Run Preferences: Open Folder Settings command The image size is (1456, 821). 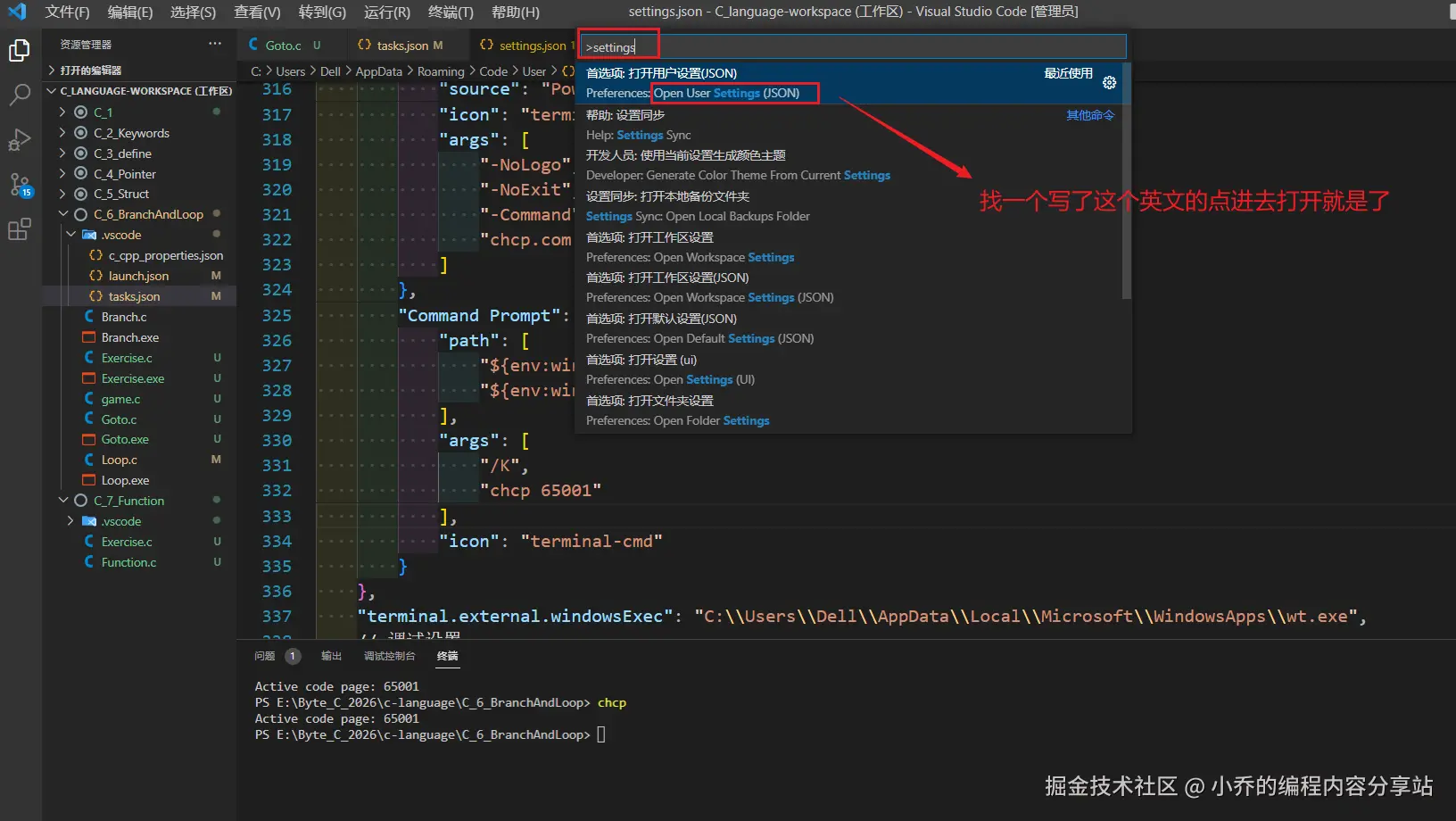click(848, 410)
